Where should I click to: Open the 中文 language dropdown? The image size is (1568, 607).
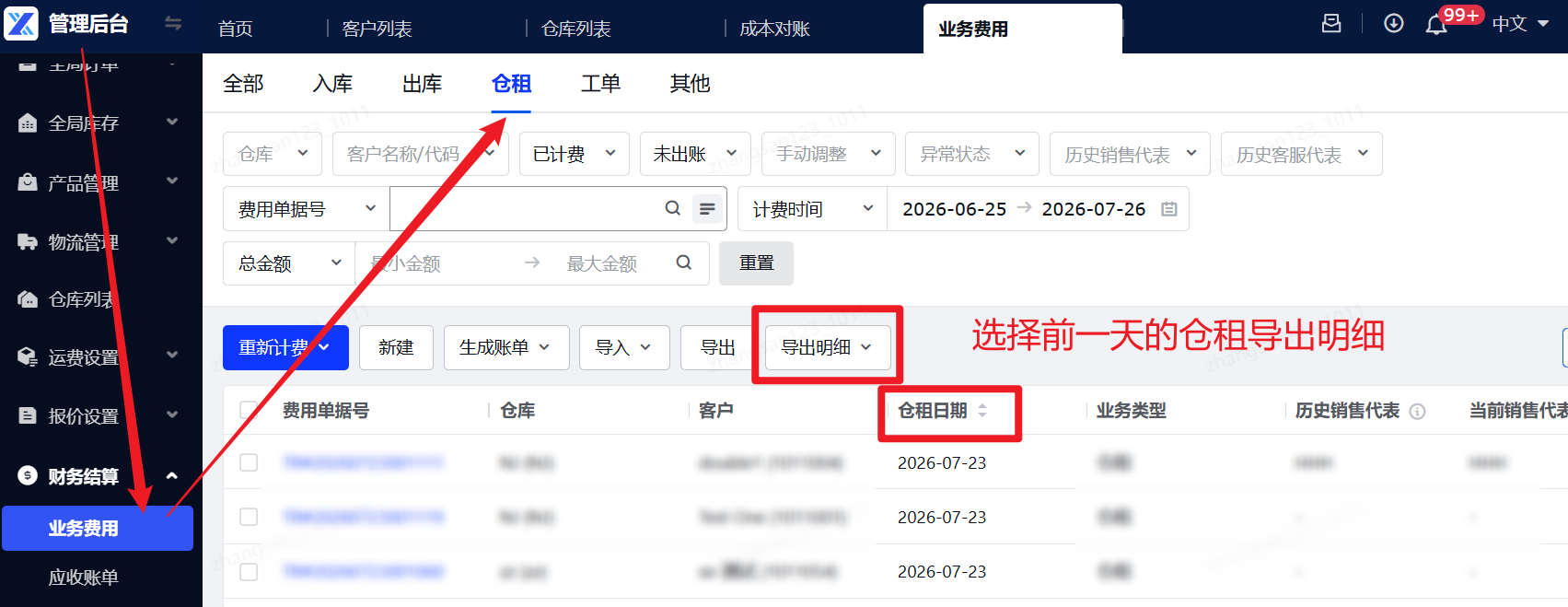[1520, 24]
